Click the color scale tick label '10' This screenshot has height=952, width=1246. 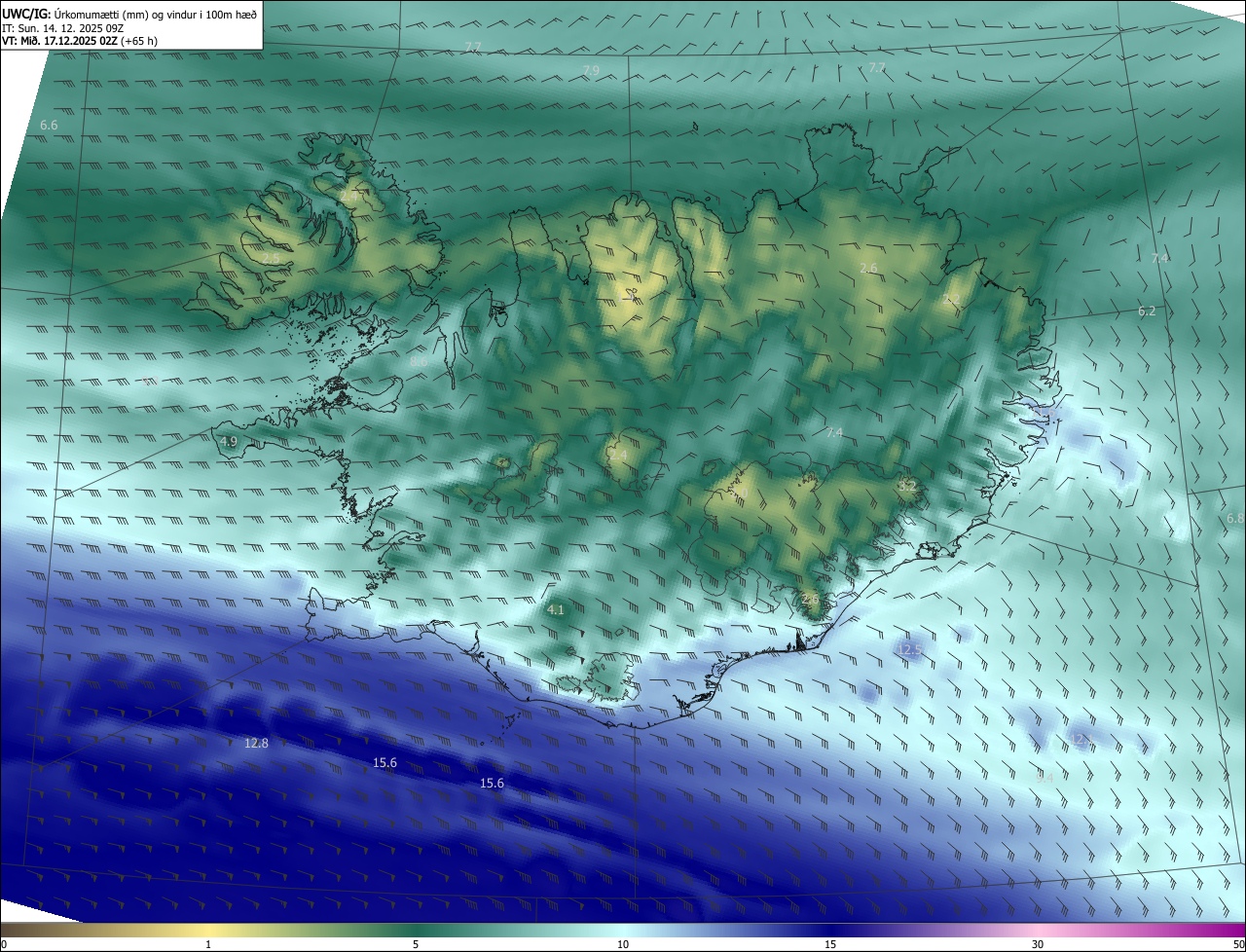click(623, 944)
